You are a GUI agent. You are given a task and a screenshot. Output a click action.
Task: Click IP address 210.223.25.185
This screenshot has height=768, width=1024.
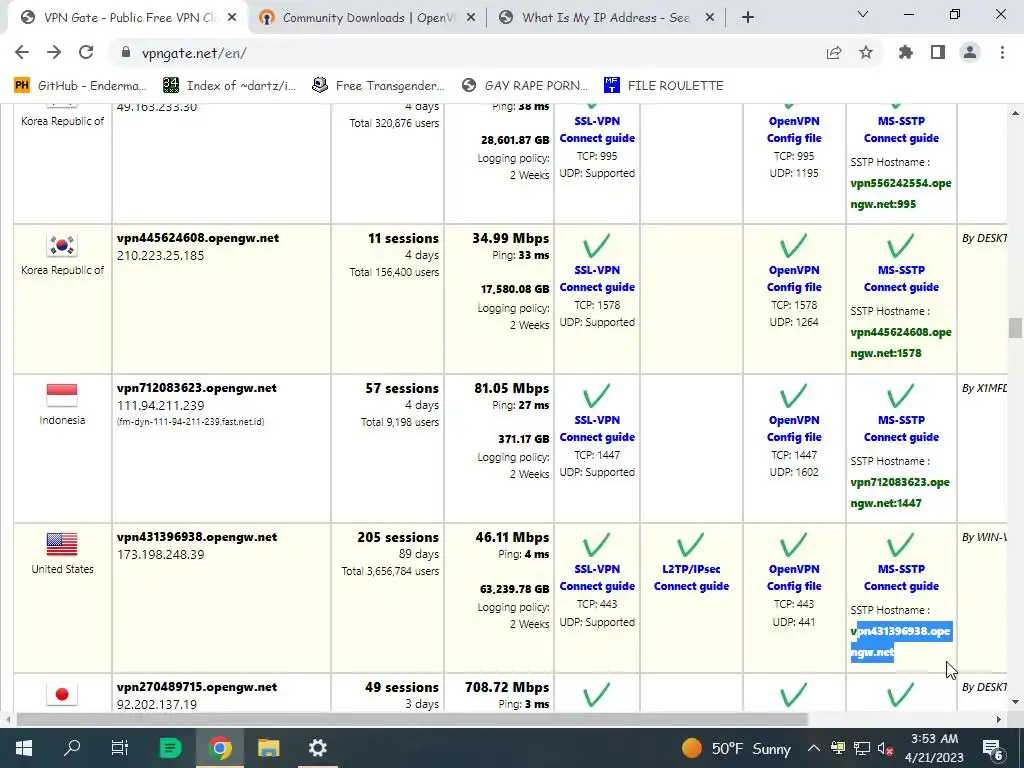[x=160, y=255]
